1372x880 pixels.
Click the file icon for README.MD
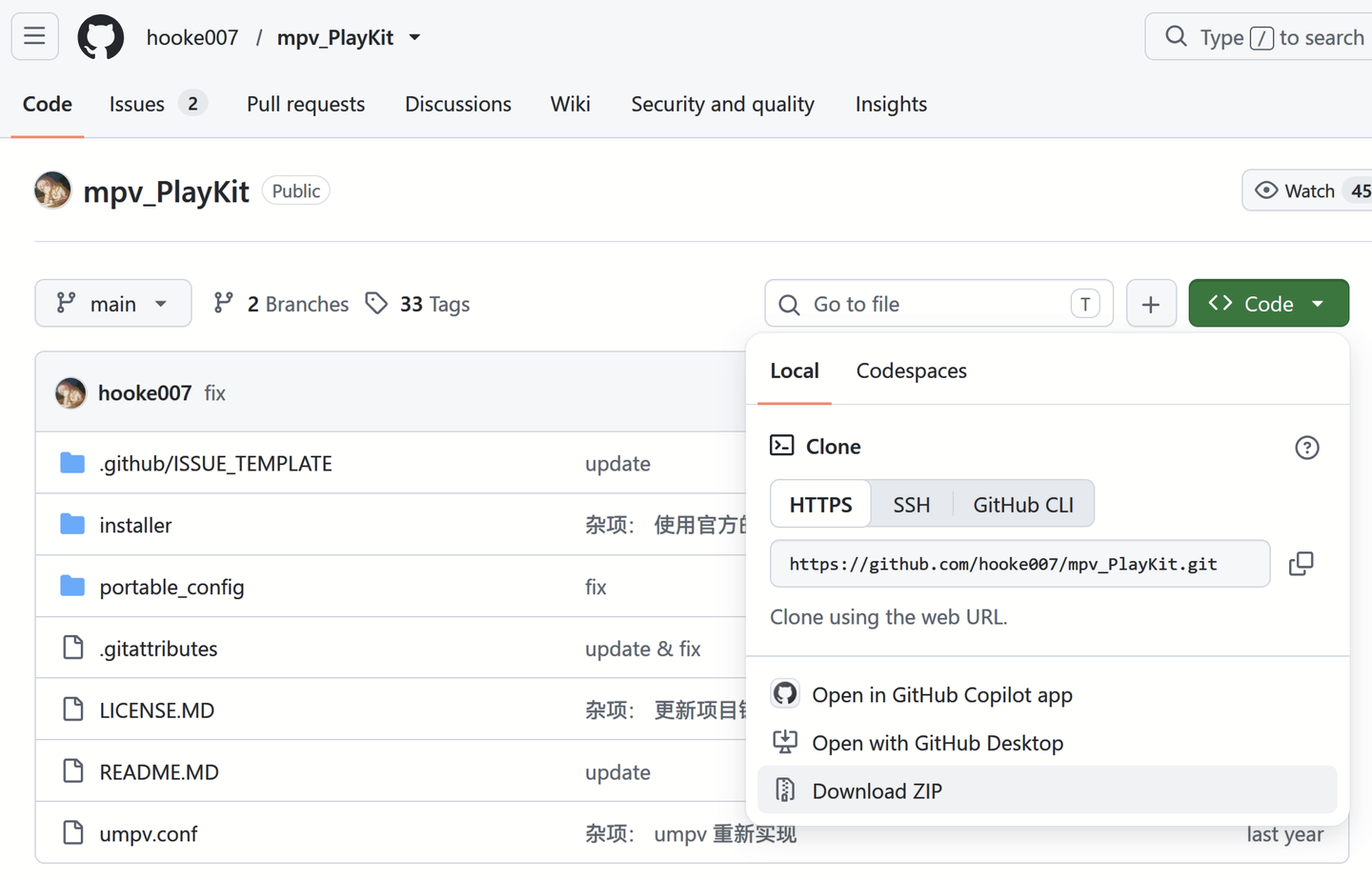tap(73, 770)
